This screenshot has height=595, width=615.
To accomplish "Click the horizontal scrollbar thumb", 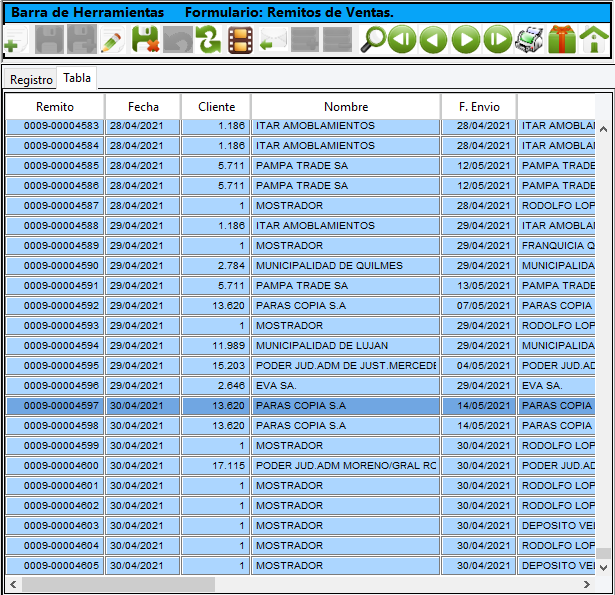I will pos(118,584).
